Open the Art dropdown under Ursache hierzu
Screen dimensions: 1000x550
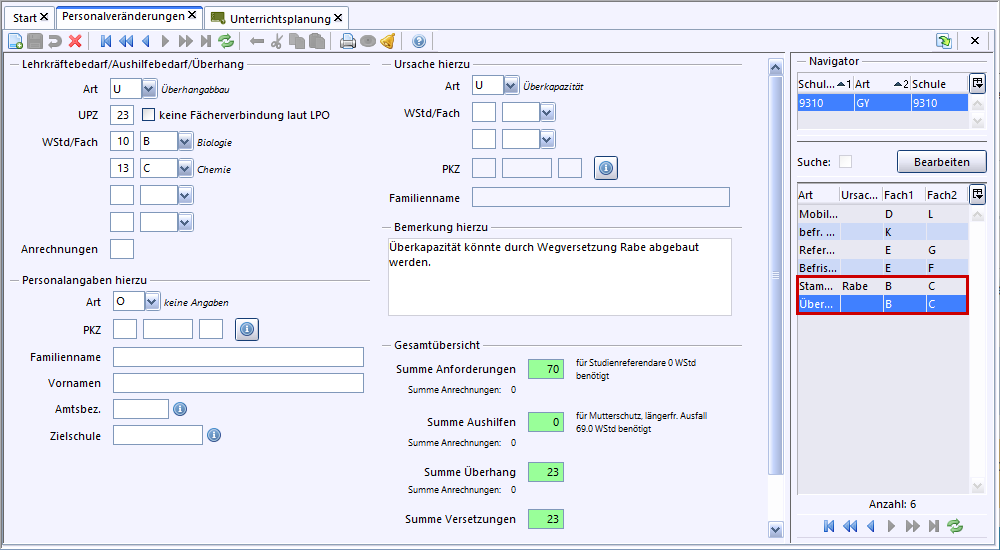click(511, 86)
